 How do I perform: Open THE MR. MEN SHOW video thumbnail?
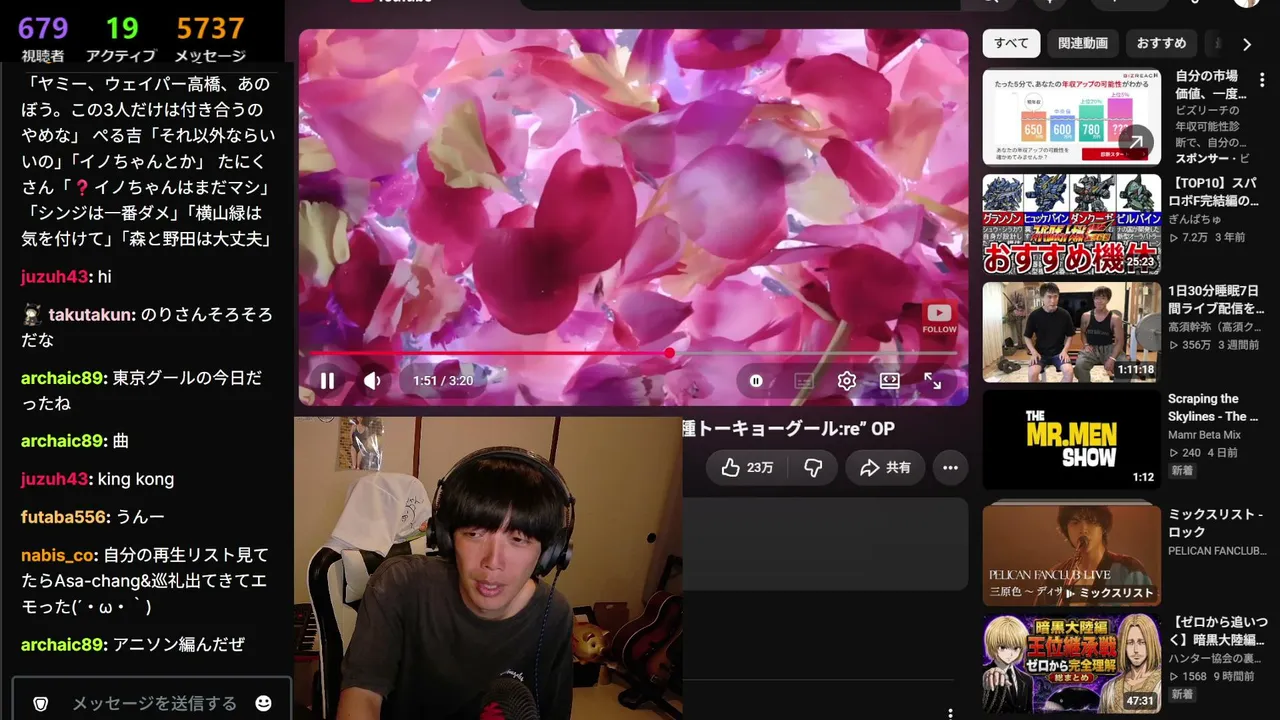coord(1071,440)
